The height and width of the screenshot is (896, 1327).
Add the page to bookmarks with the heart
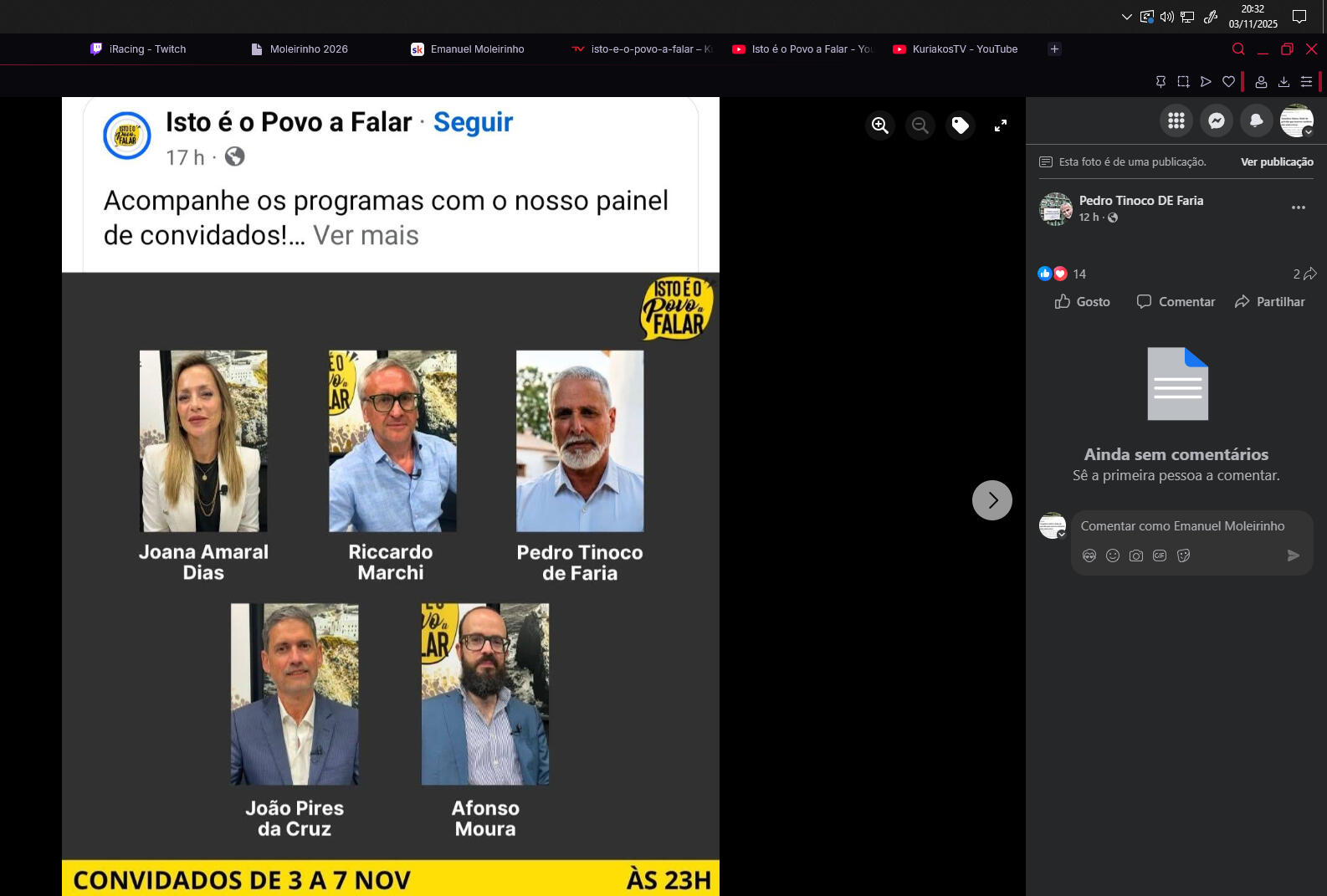(x=1228, y=82)
